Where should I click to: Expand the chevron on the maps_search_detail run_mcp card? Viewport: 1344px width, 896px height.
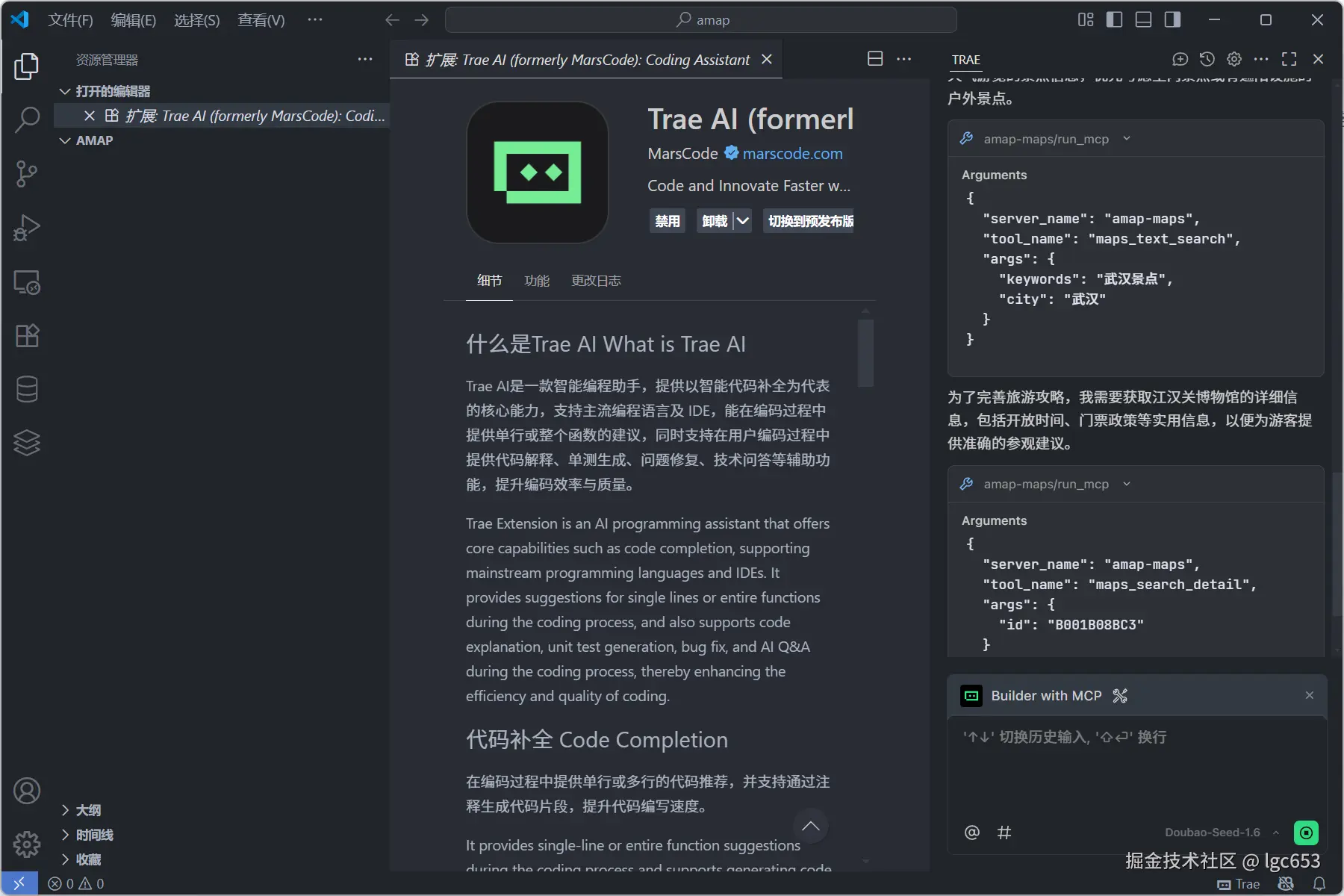1127,484
